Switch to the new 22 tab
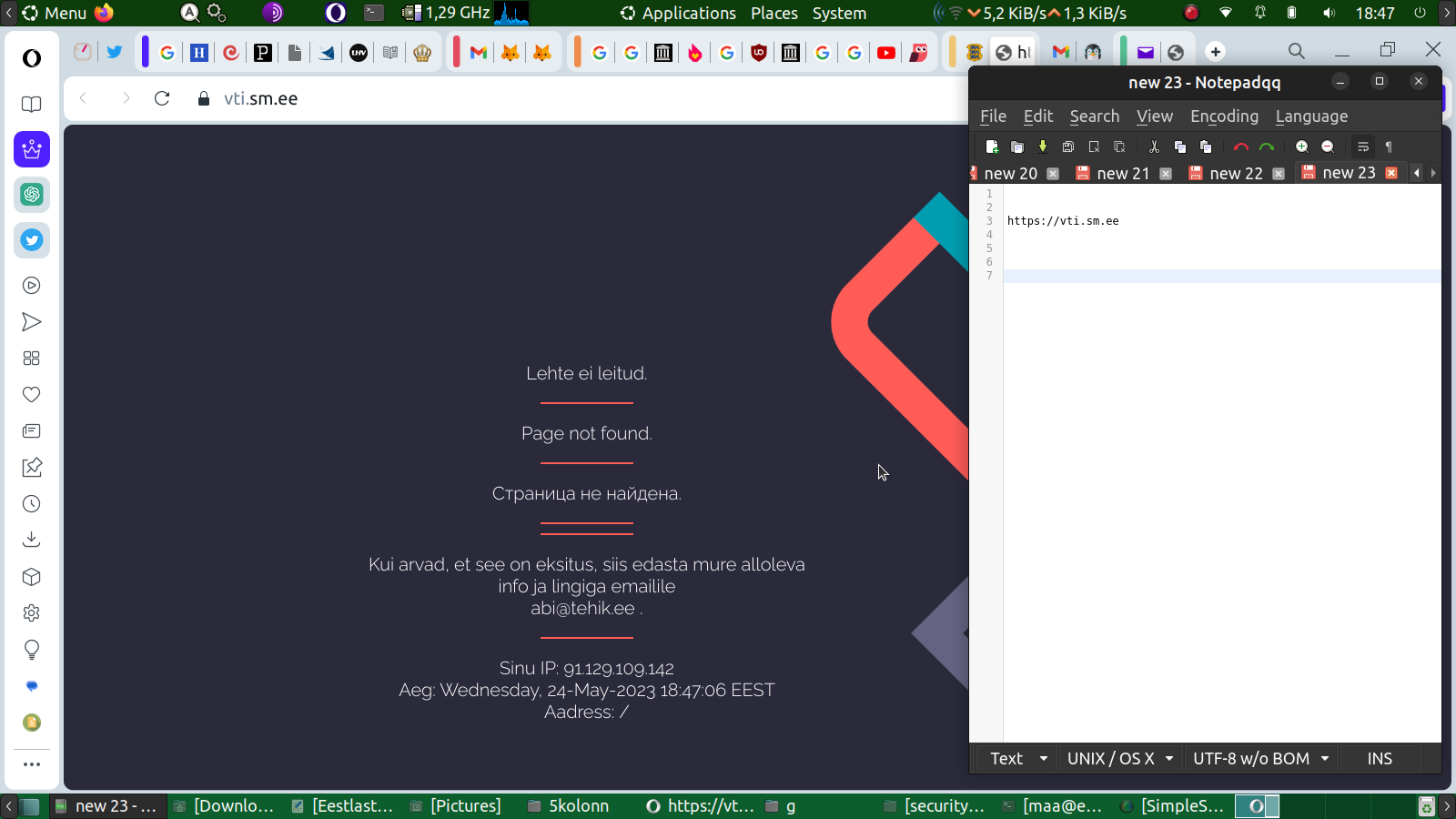Screen dimensions: 1456x819 [1236, 174]
